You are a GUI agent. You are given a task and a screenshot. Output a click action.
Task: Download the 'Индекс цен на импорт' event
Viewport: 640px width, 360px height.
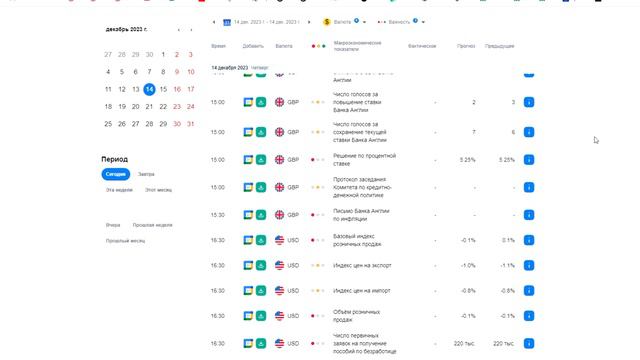coord(261,291)
